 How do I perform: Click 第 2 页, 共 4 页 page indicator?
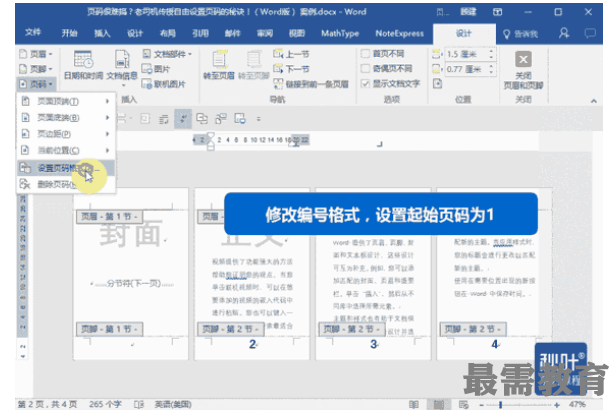(x=47, y=404)
